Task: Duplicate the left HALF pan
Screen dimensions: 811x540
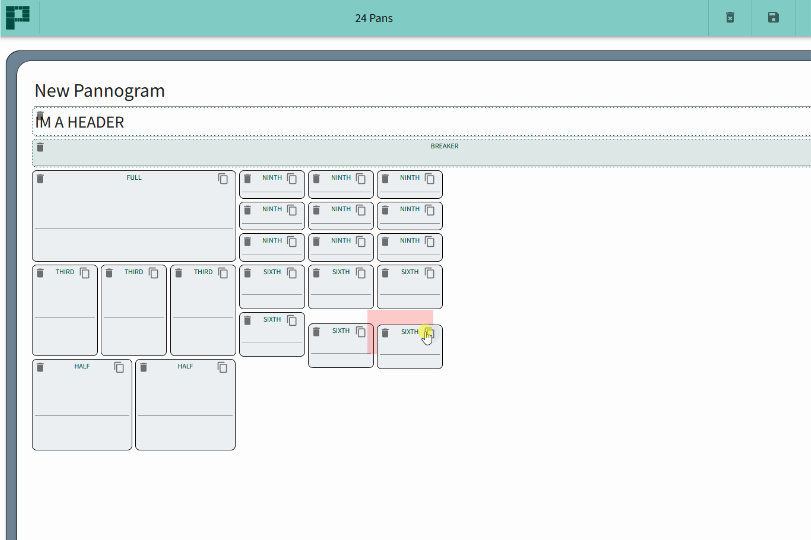Action: pyautogui.click(x=119, y=368)
